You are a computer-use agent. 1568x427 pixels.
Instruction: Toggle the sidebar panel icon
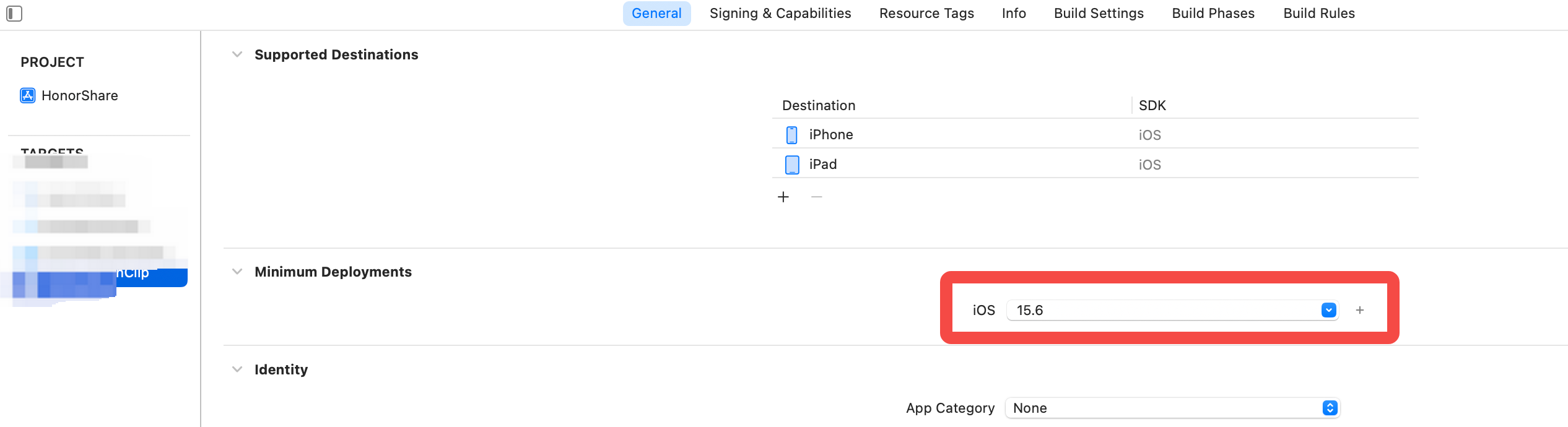click(x=14, y=13)
